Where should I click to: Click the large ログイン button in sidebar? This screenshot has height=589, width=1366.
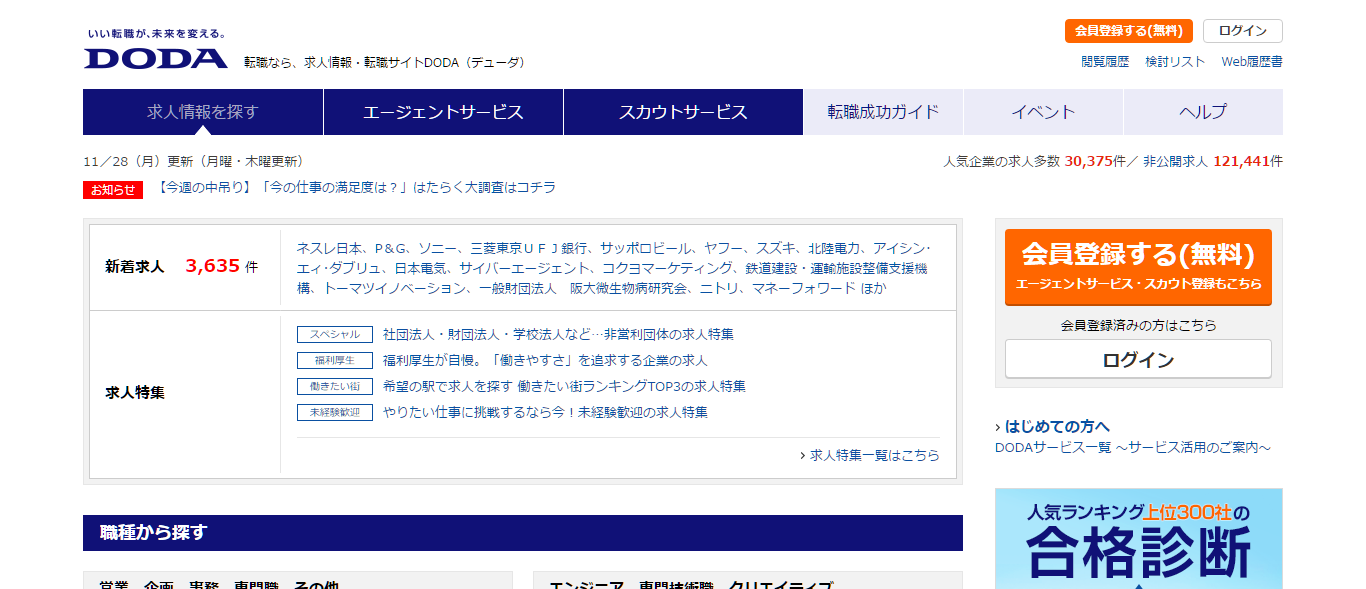tap(1138, 360)
